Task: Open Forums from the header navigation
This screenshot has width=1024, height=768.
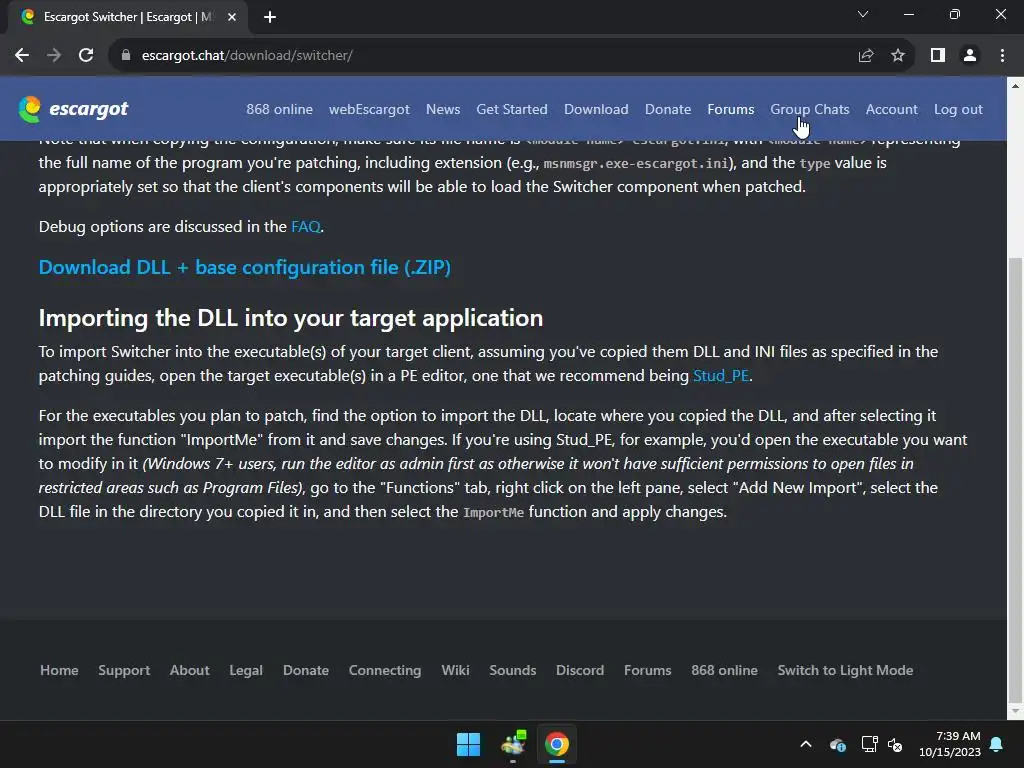Action: (x=731, y=109)
